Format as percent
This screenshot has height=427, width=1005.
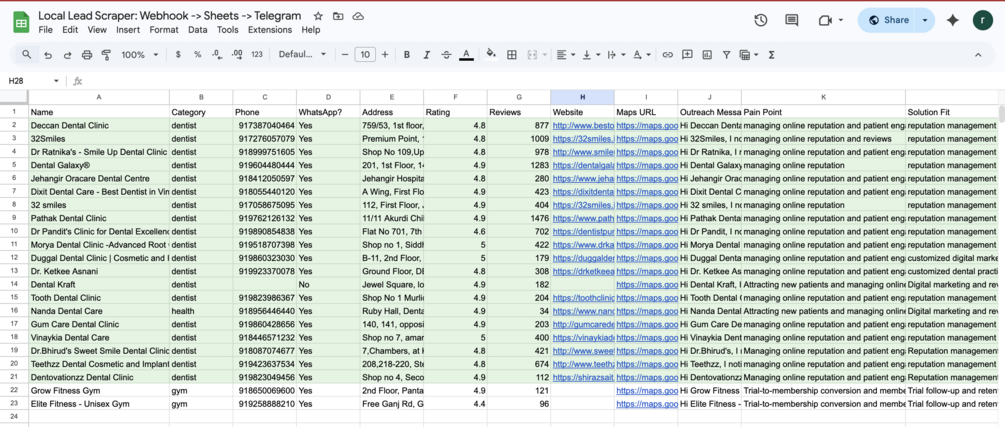(197, 55)
